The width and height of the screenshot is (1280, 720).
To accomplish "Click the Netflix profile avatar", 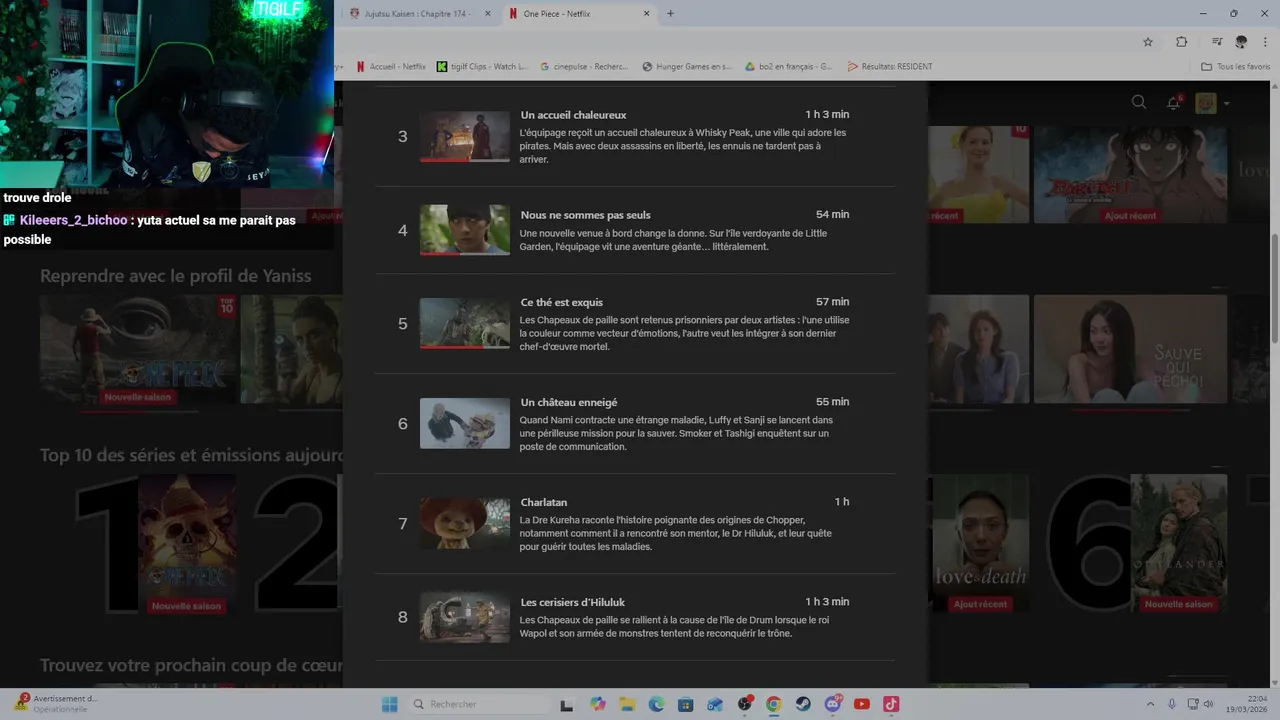I will tap(1206, 103).
